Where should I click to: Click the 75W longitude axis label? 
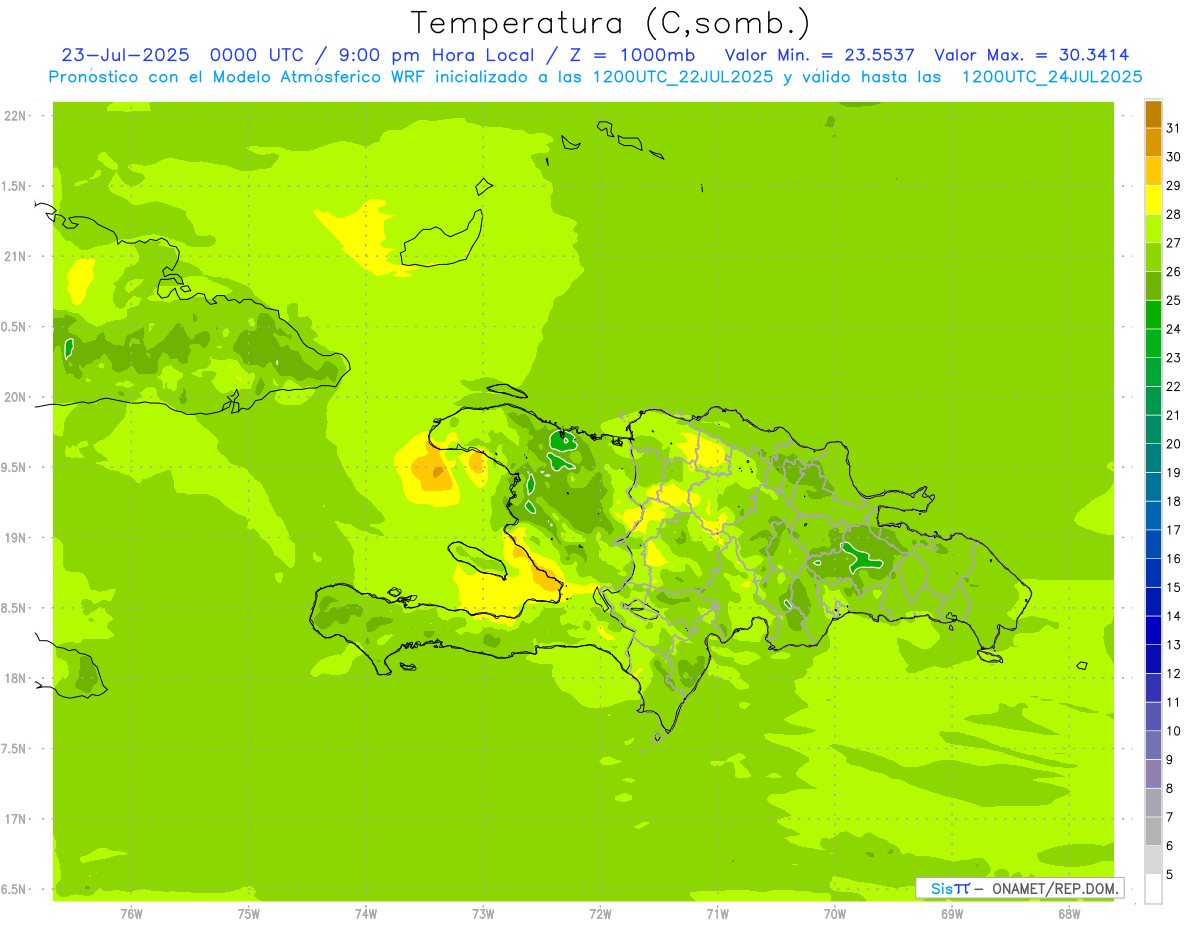[x=249, y=913]
